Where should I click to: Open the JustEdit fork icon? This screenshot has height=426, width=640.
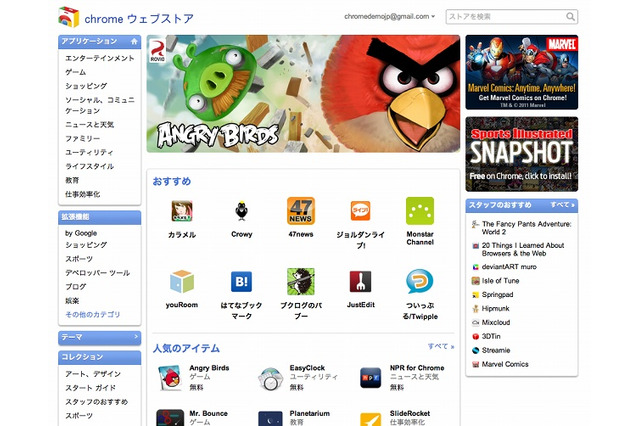360,281
